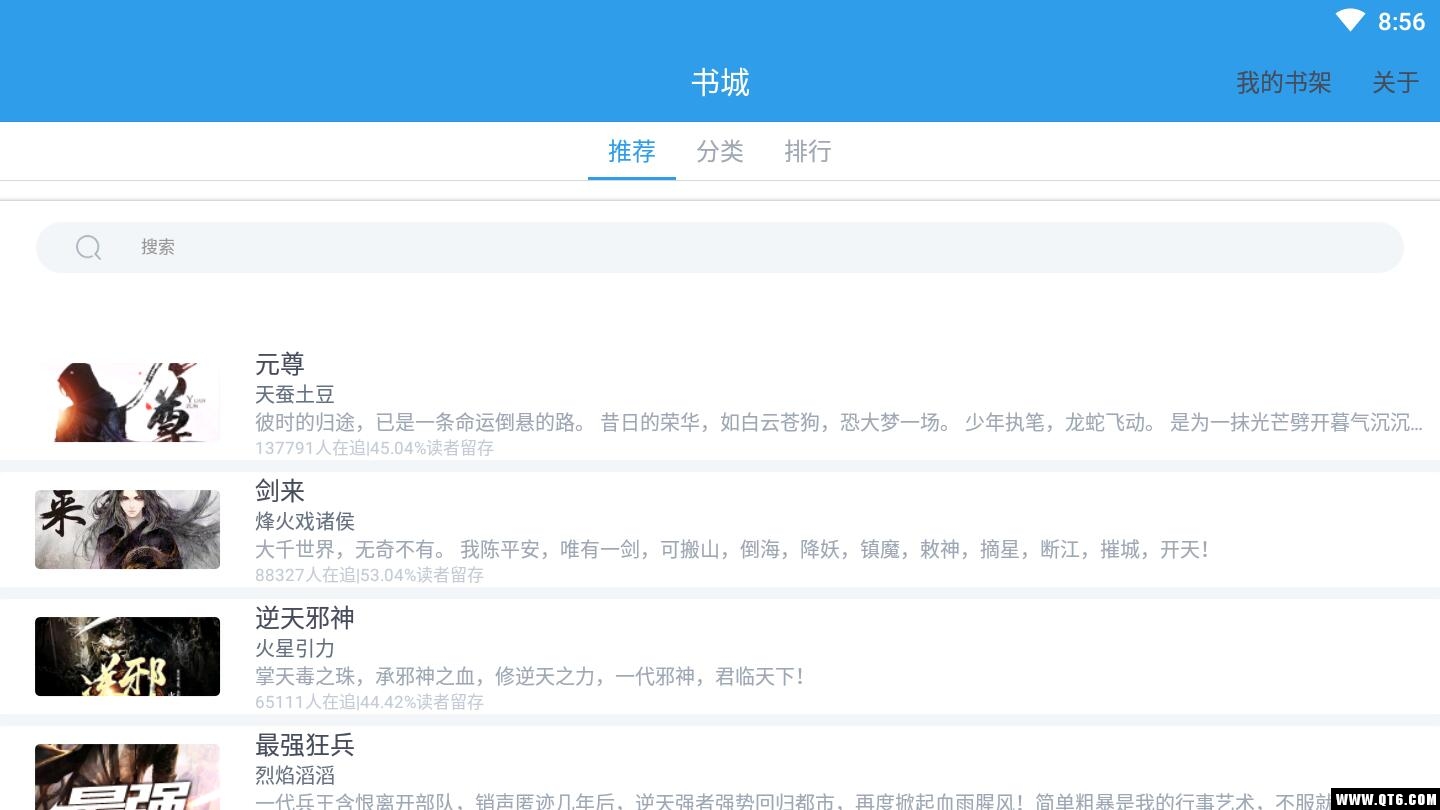Open the 排行 tab
The height and width of the screenshot is (810, 1440).
[808, 151]
